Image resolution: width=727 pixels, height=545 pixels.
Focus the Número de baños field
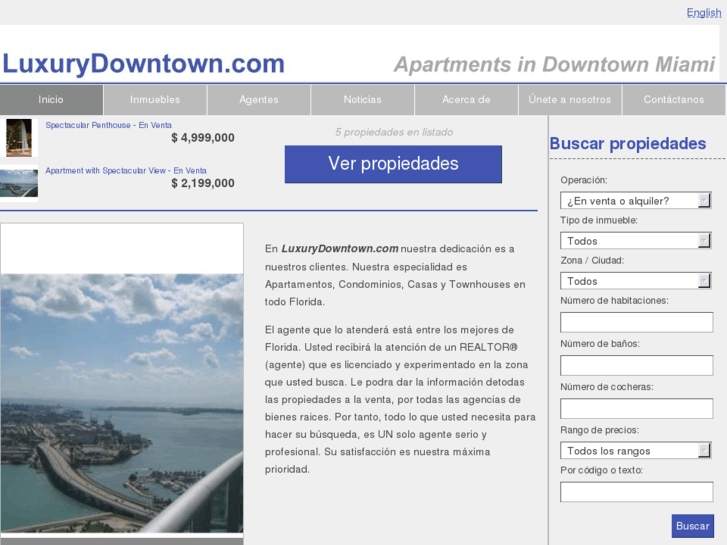(x=637, y=365)
